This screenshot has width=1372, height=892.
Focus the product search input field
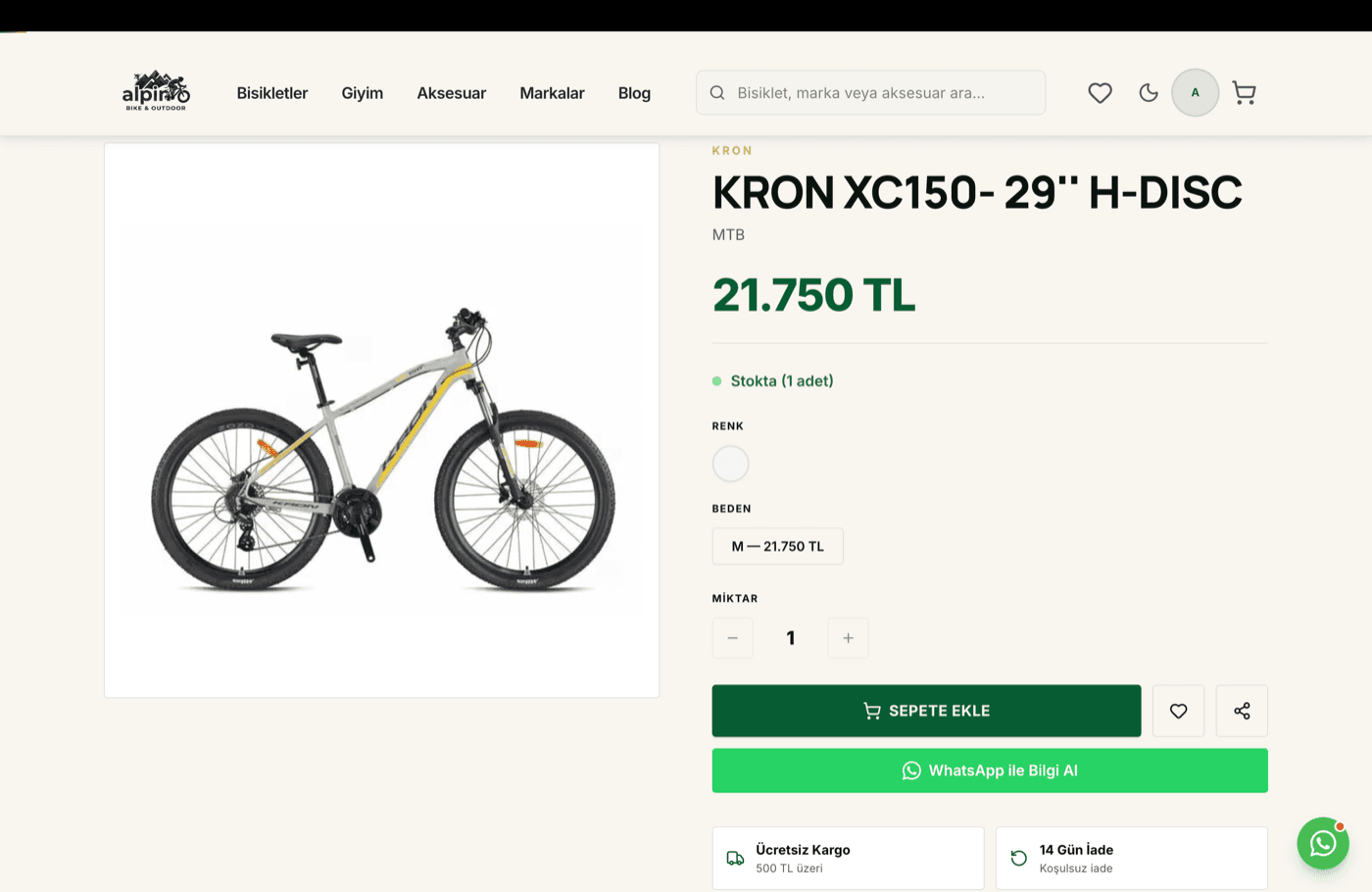click(x=871, y=93)
